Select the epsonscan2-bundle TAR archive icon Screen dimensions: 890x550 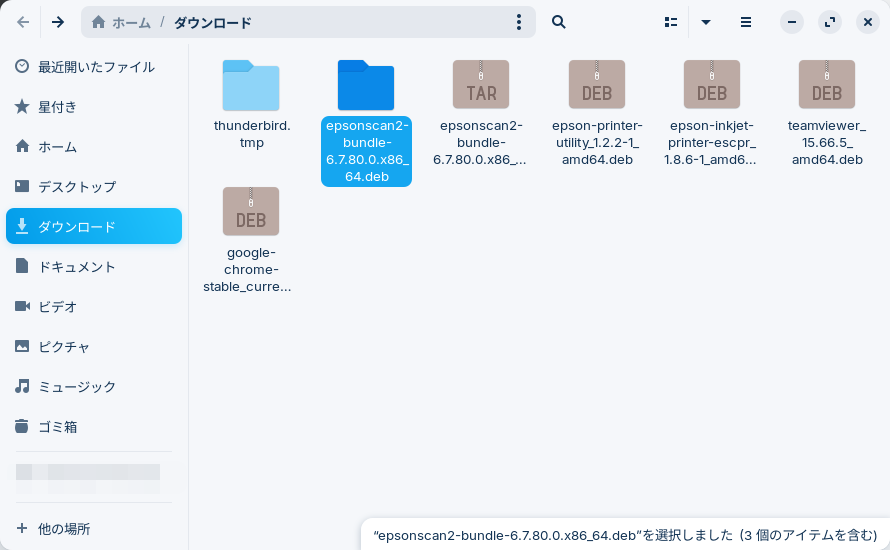tap(481, 84)
